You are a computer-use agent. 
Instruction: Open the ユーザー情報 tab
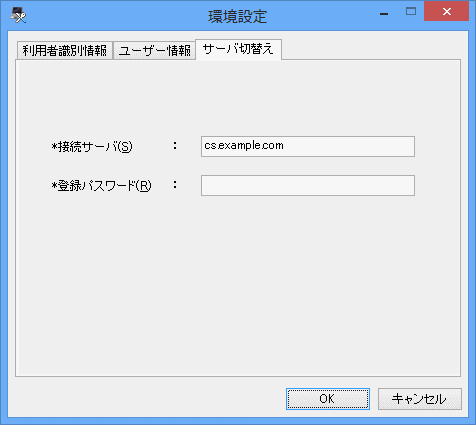[154, 50]
